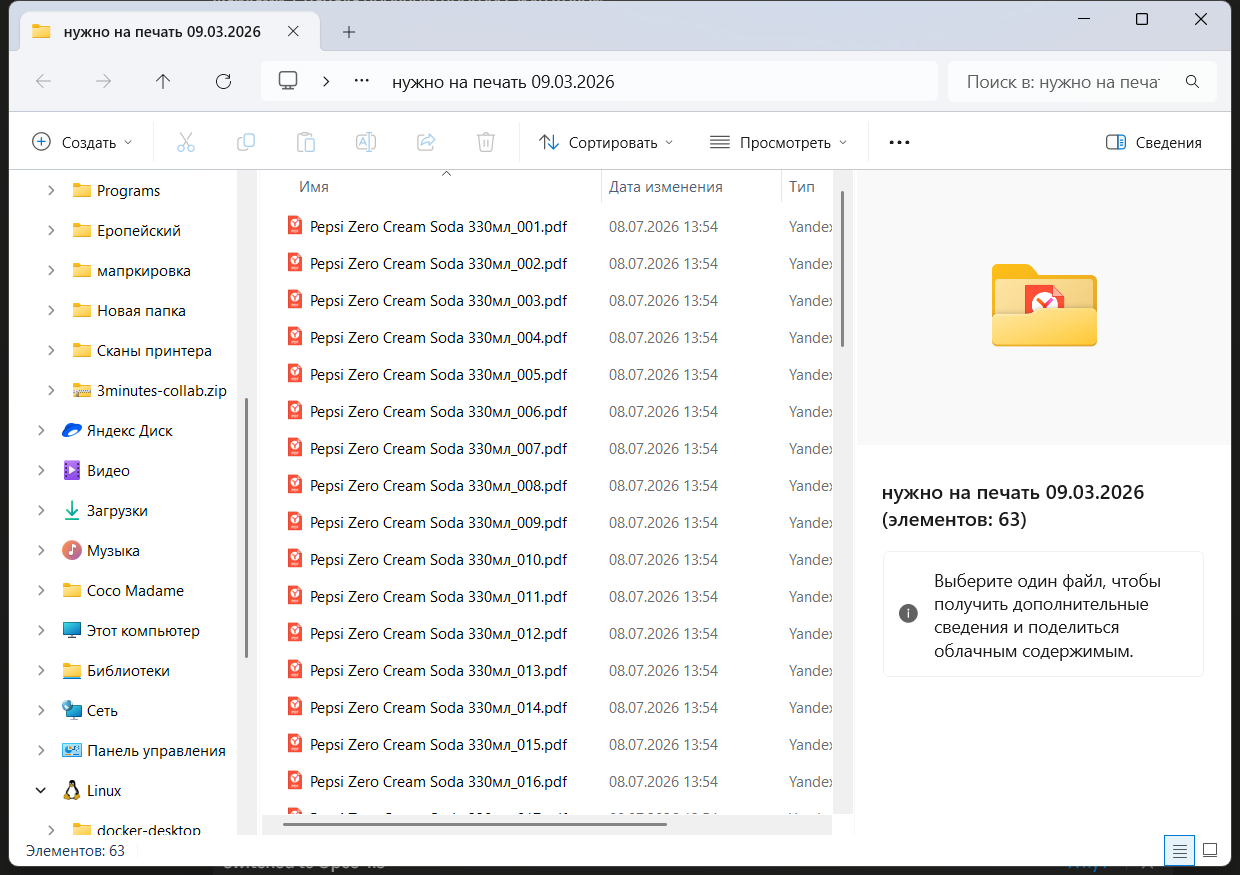This screenshot has width=1240, height=875.
Task: Toggle the Сведения details pane
Action: 1154,142
